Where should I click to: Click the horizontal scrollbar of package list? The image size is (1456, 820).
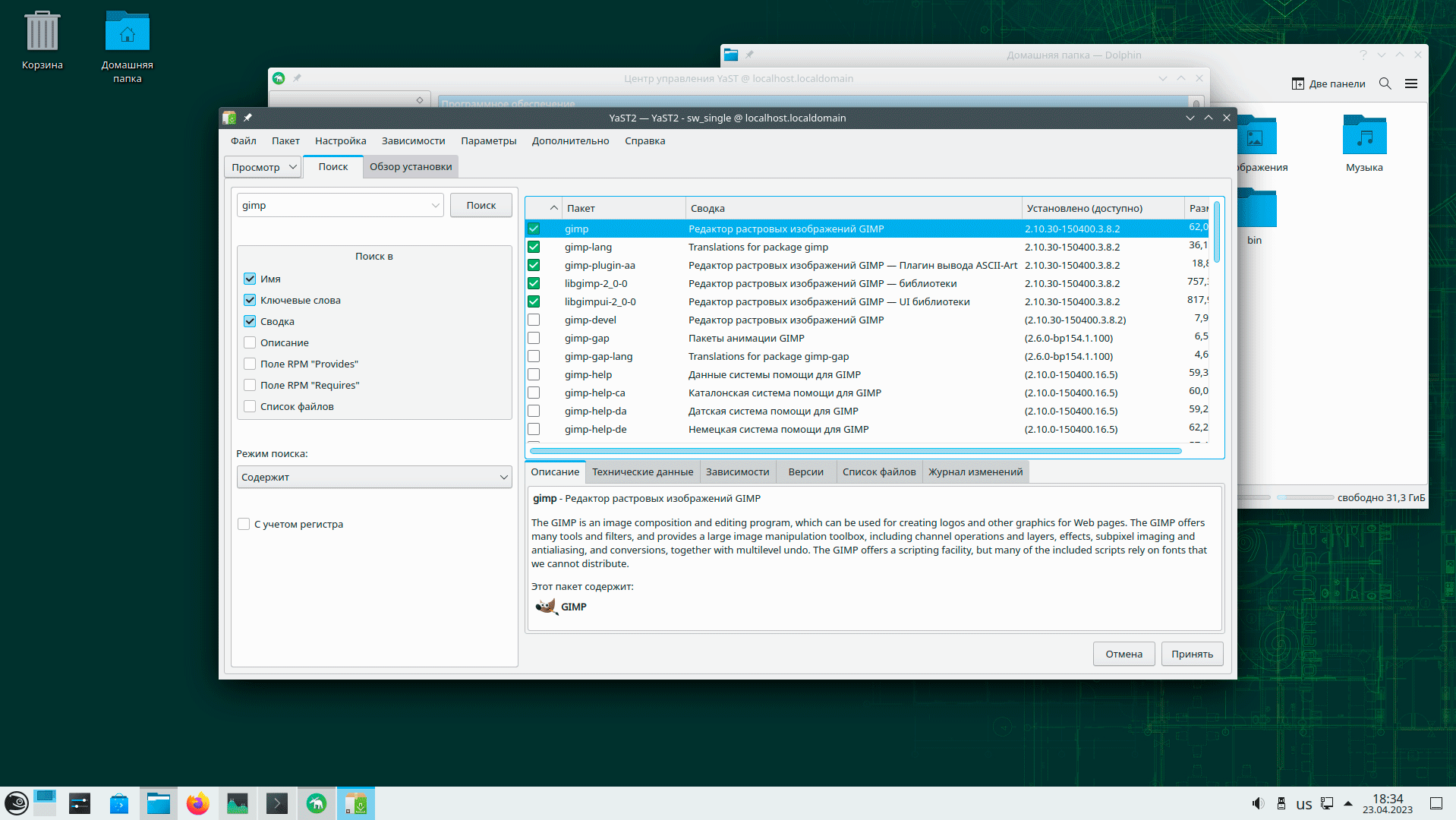click(x=855, y=451)
